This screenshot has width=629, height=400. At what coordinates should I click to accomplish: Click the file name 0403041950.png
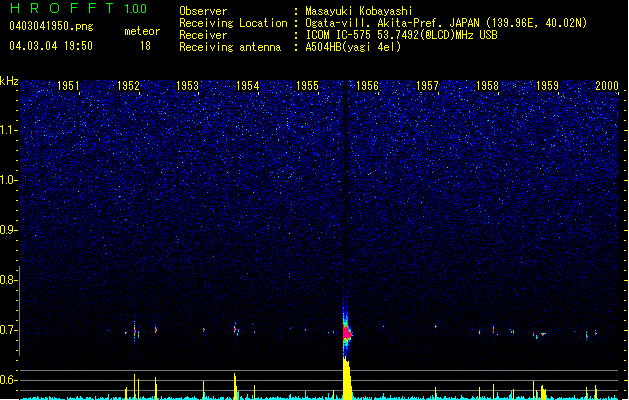51,26
